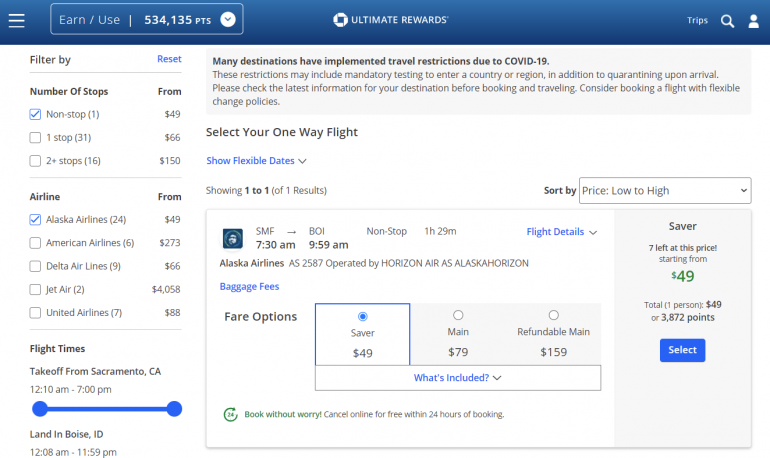Click the Alaska Airlines logo icon
770x458 pixels.
[x=232, y=238]
